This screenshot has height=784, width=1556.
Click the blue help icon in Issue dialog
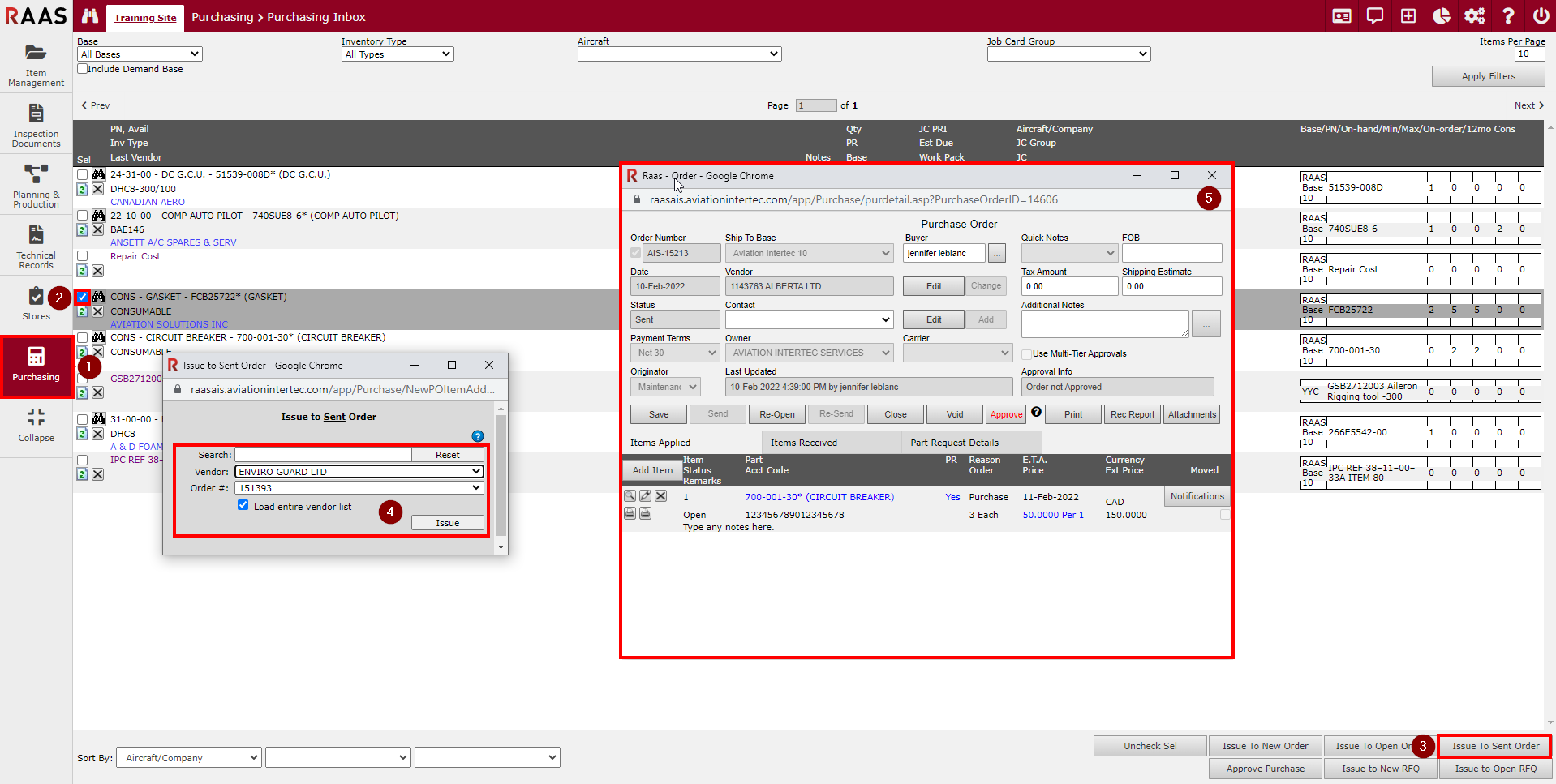coord(478,436)
